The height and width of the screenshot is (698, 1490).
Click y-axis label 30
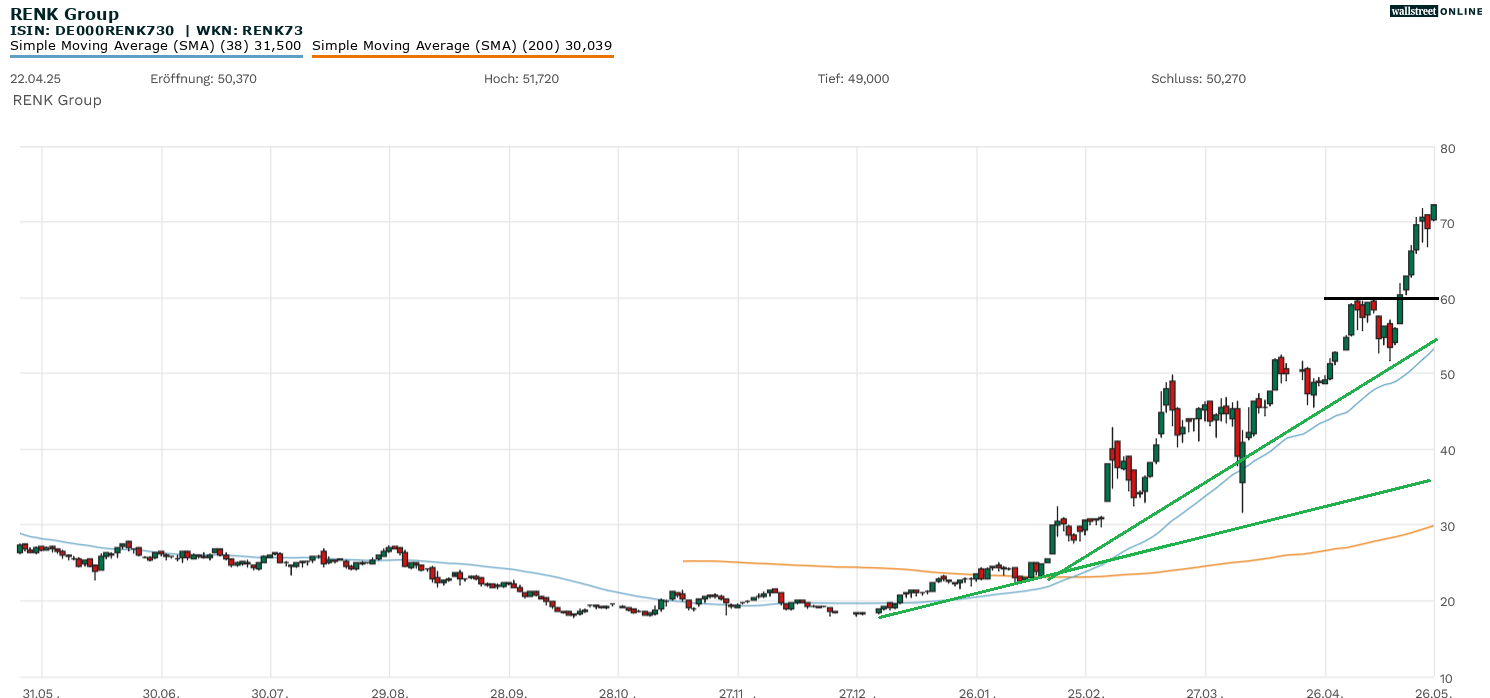point(1447,527)
